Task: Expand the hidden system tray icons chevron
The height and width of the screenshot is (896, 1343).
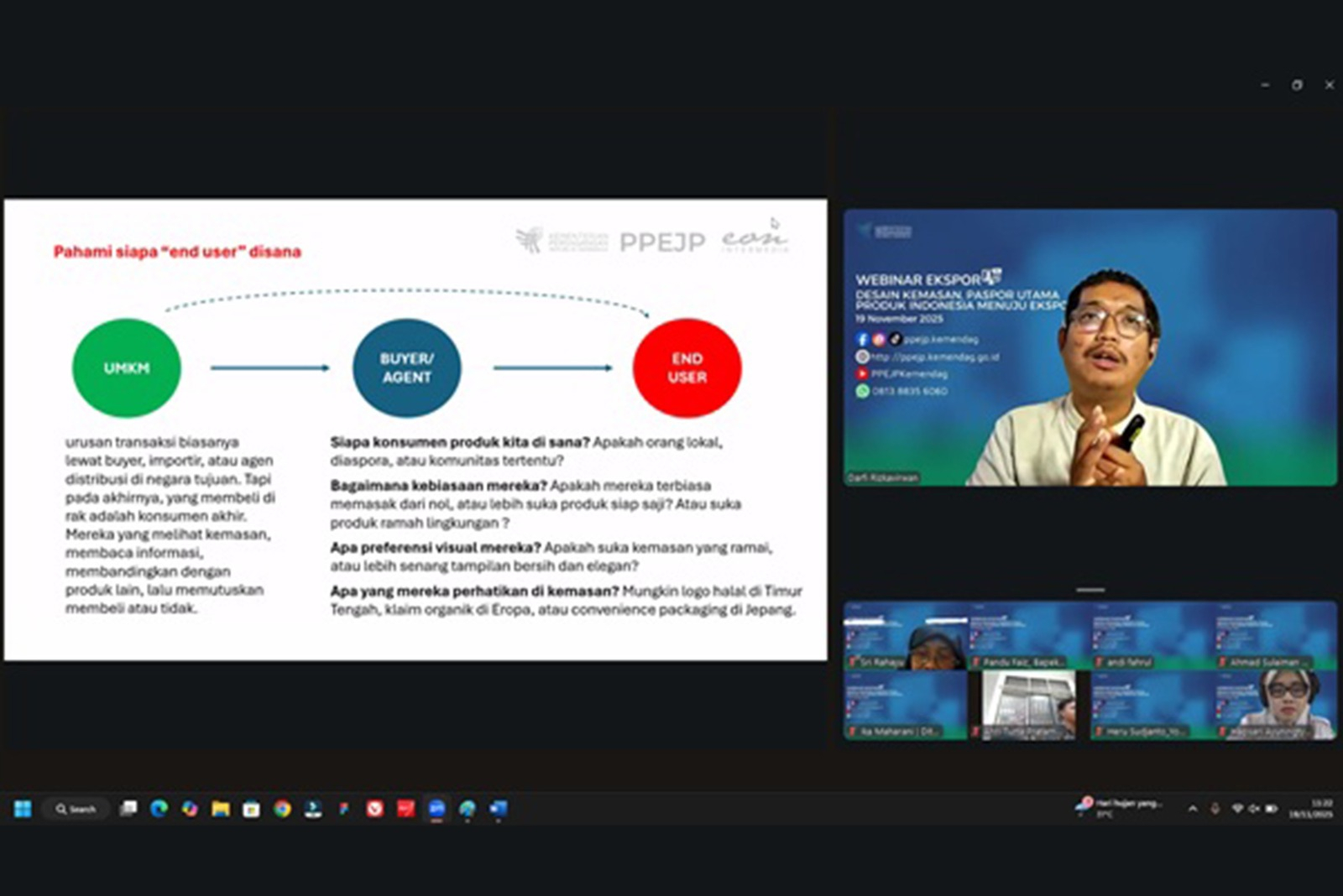Action: pos(1193,809)
